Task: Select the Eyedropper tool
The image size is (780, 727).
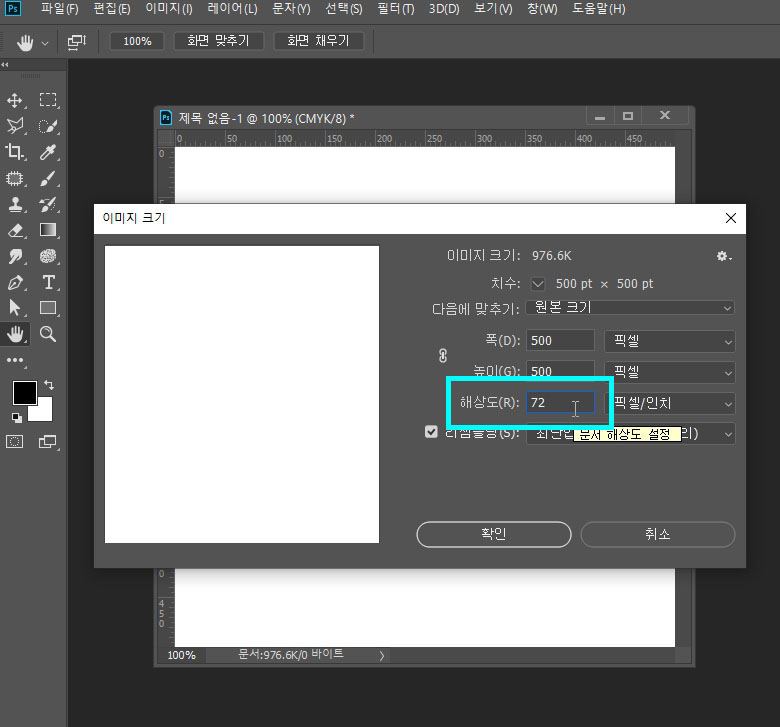Action: click(48, 152)
